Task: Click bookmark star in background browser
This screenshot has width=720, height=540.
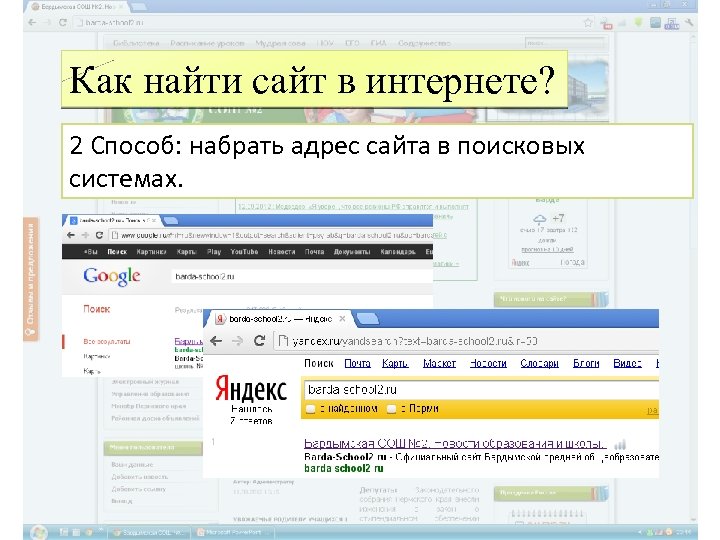Action: point(588,22)
